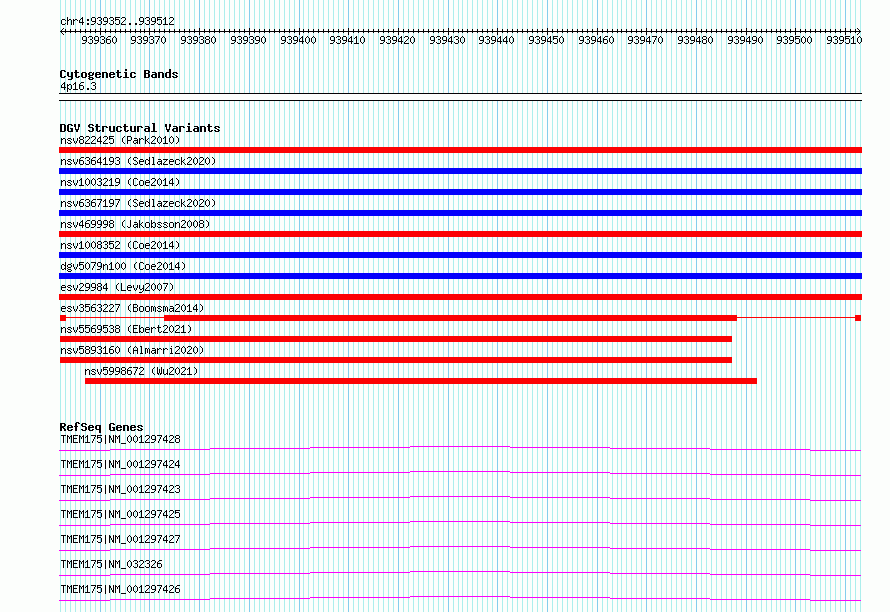Open transcript TMEM175|NM_001297423
Screen dimensions: 890x612
120,489
